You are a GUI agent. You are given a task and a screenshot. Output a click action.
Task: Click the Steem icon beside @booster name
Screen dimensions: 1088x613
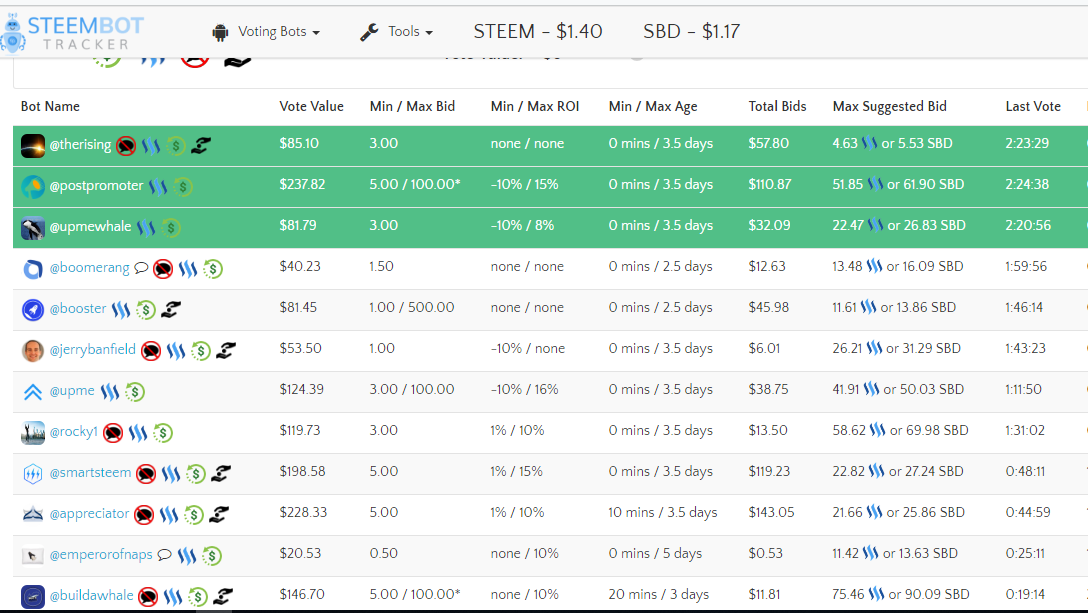point(121,310)
